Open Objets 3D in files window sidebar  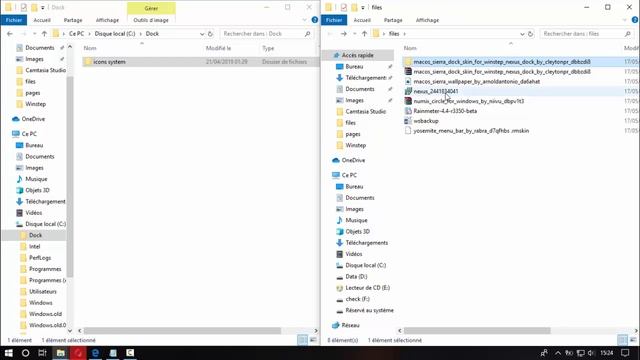point(358,231)
